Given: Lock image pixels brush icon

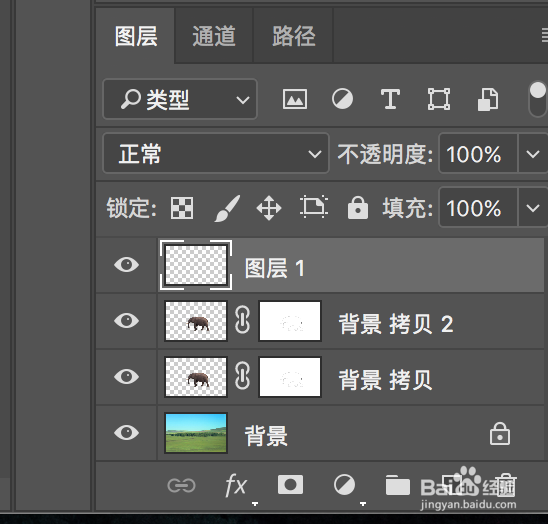Looking at the screenshot, I should pos(227,208).
